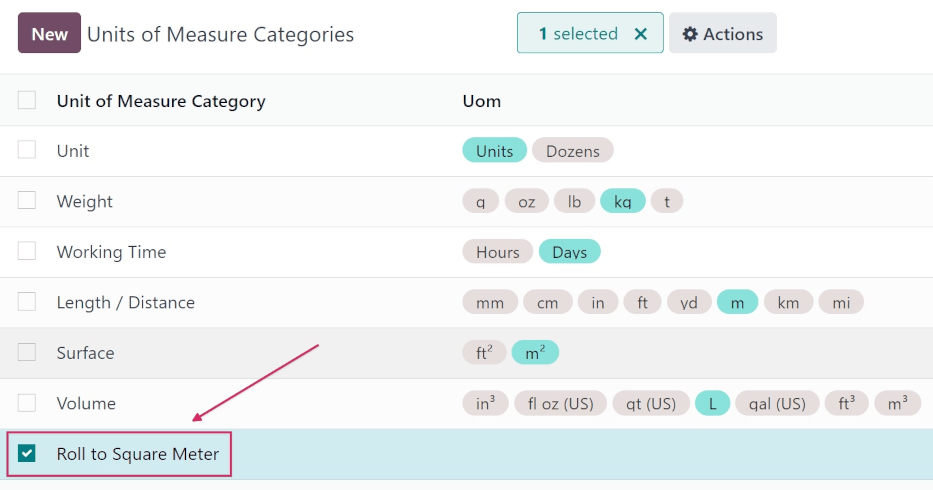Click the m² tag in Surface
The height and width of the screenshot is (490, 933).
click(x=535, y=353)
